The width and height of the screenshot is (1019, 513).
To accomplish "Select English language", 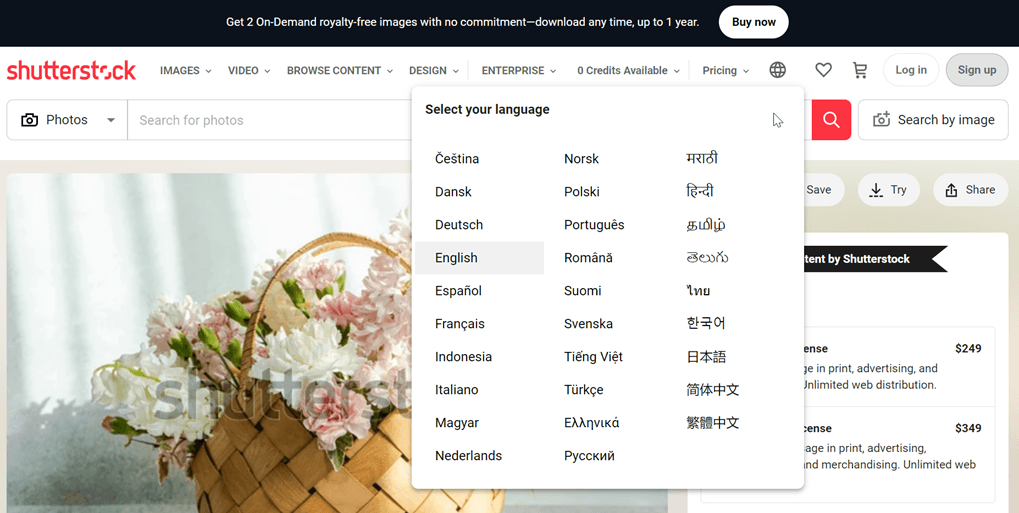I will coord(480,257).
